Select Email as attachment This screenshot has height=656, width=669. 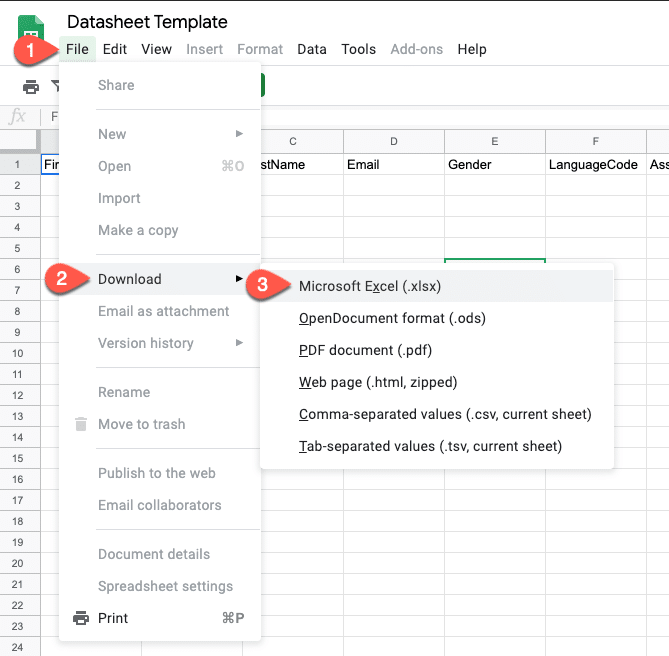pyautogui.click(x=160, y=311)
